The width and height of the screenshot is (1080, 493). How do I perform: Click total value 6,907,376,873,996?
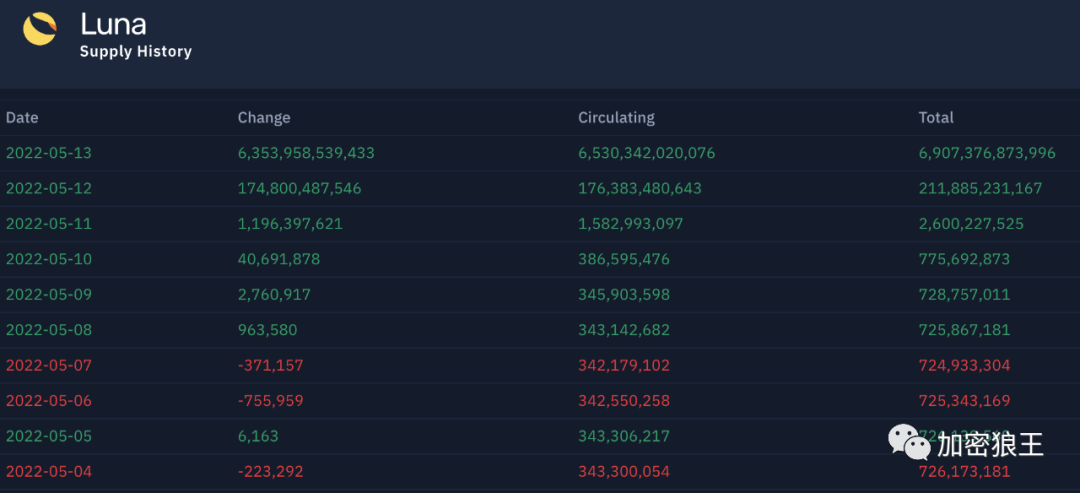pyautogui.click(x=987, y=153)
